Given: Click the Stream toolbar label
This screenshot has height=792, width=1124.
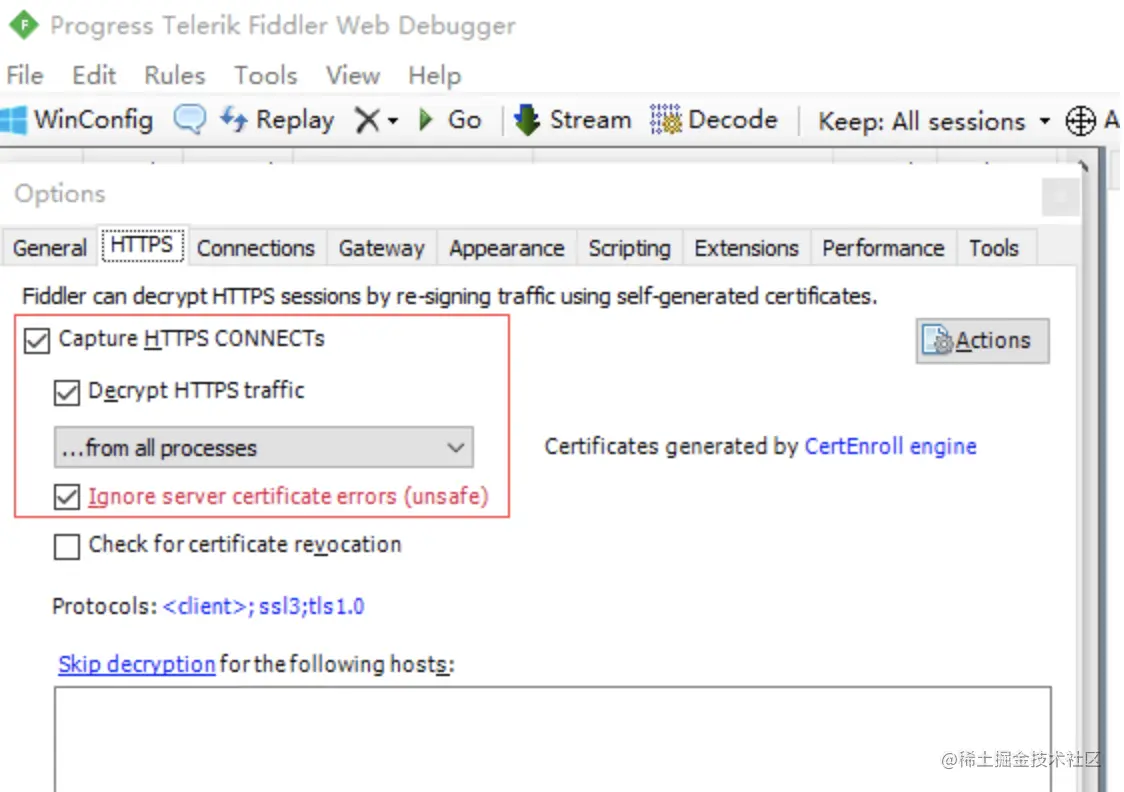Looking at the screenshot, I should pyautogui.click(x=591, y=120).
